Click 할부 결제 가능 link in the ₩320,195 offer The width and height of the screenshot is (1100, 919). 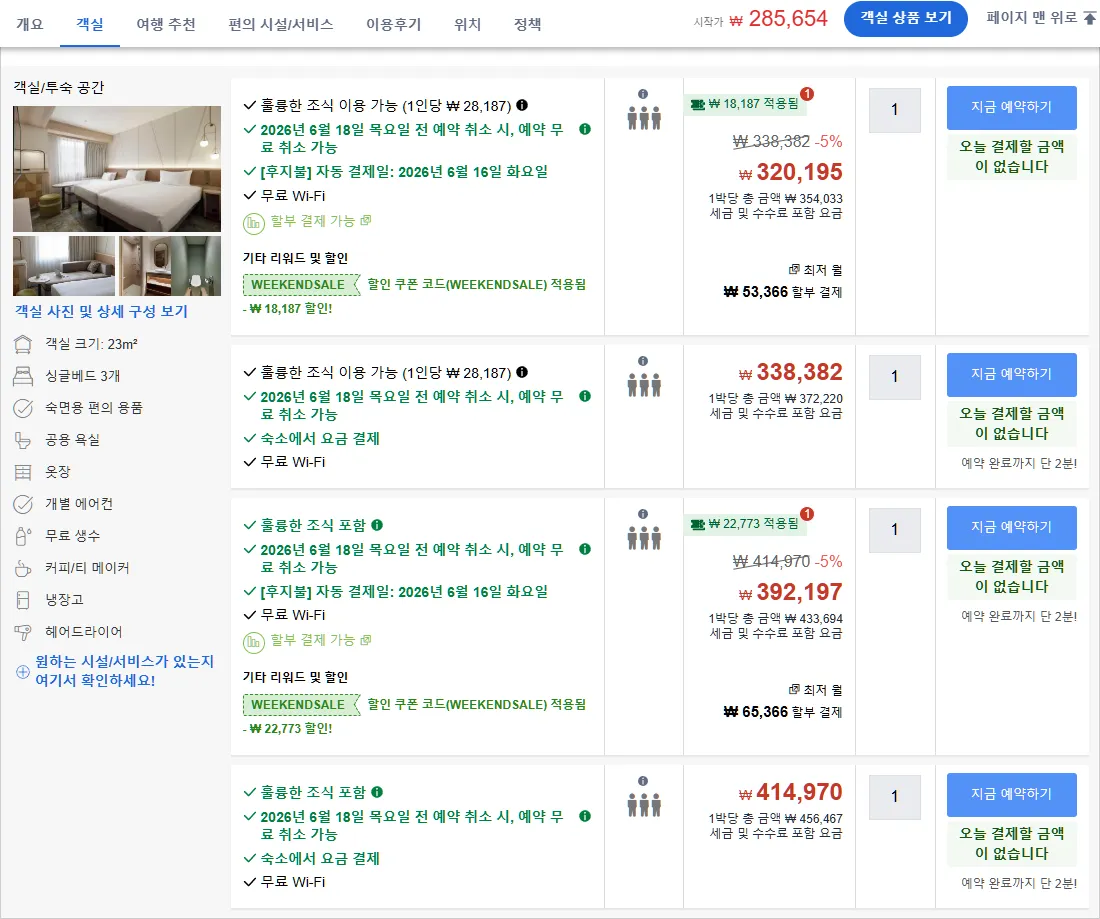click(320, 221)
